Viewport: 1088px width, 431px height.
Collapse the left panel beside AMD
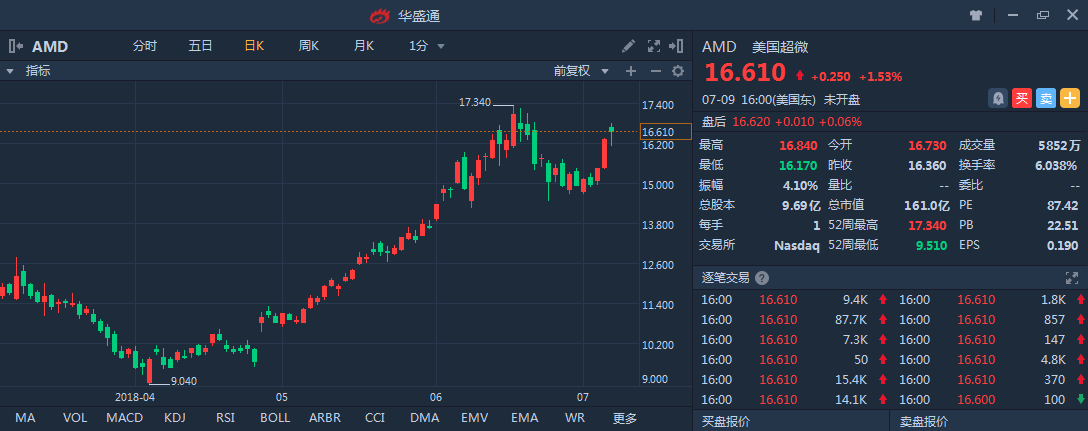click(x=15, y=47)
